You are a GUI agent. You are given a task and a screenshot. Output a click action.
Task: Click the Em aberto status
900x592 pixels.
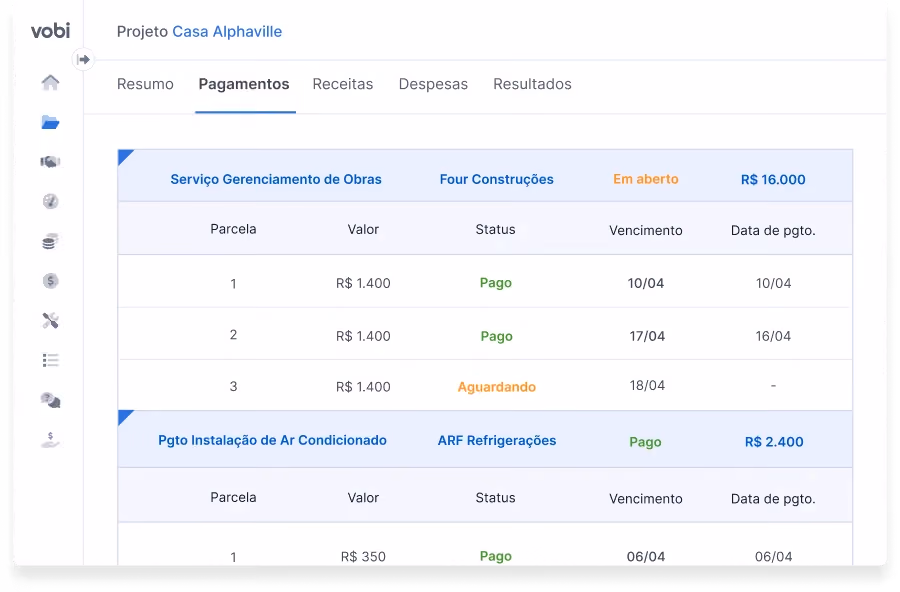coord(646,179)
